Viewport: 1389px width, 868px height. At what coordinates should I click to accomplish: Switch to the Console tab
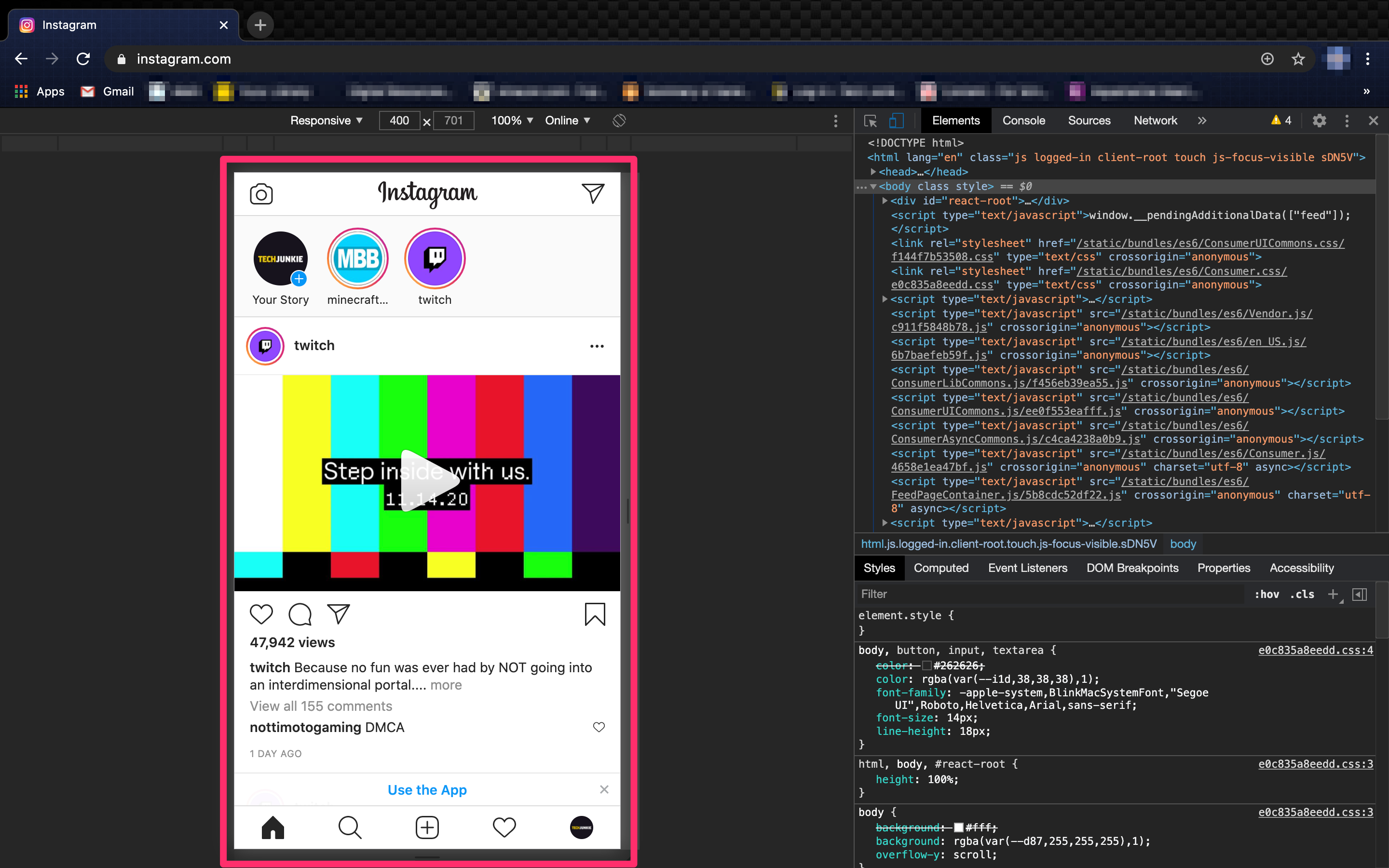click(x=1023, y=121)
